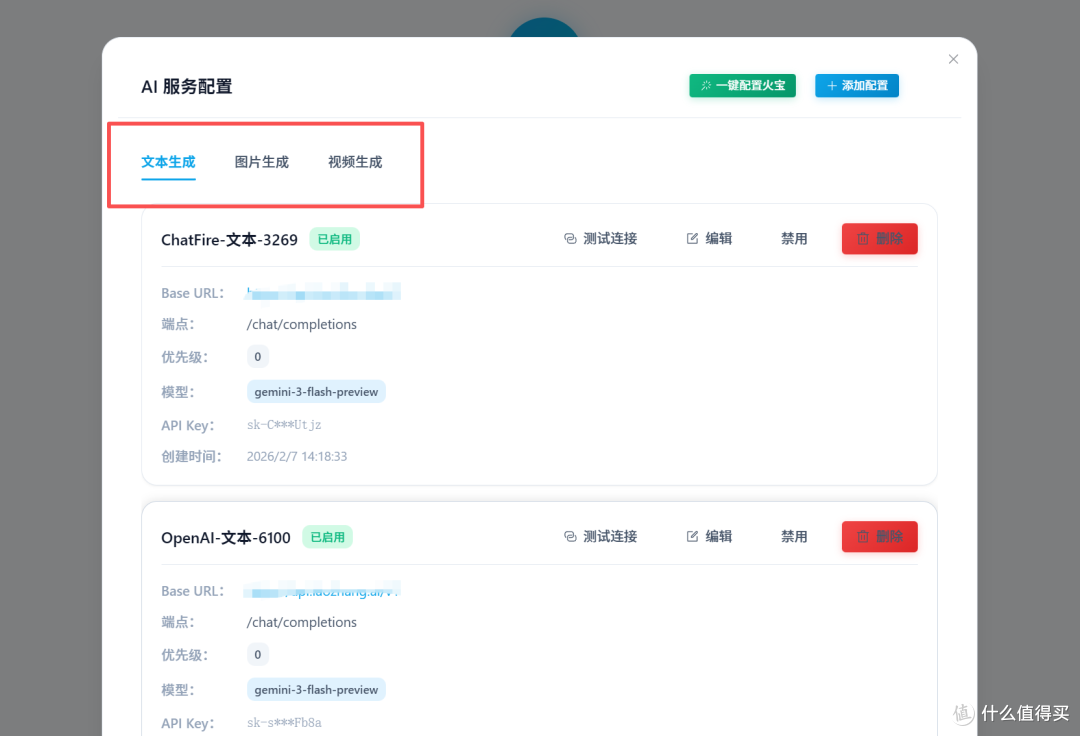1080x736 pixels.
Task: Open the ChatFire Base URL link
Action: [x=323, y=293]
